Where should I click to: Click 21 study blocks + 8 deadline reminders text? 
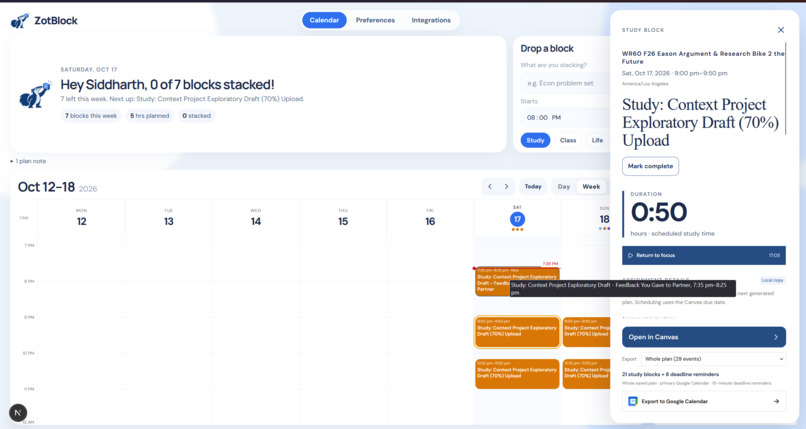(x=670, y=375)
